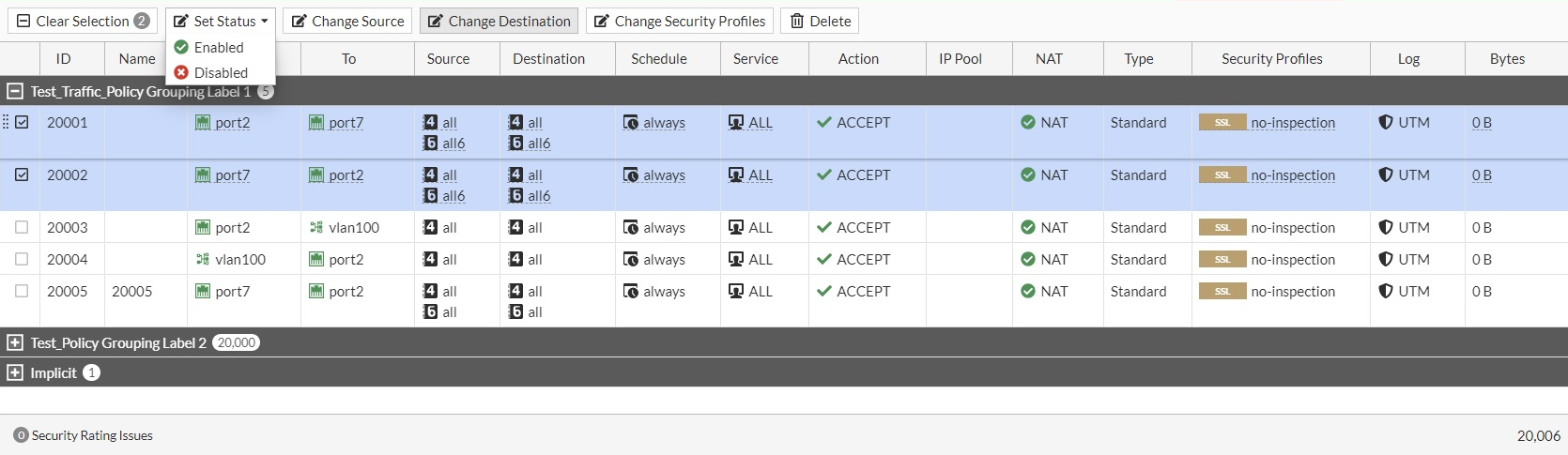
Task: Click the UTM shield icon in policy 20003
Action: (x=1386, y=228)
